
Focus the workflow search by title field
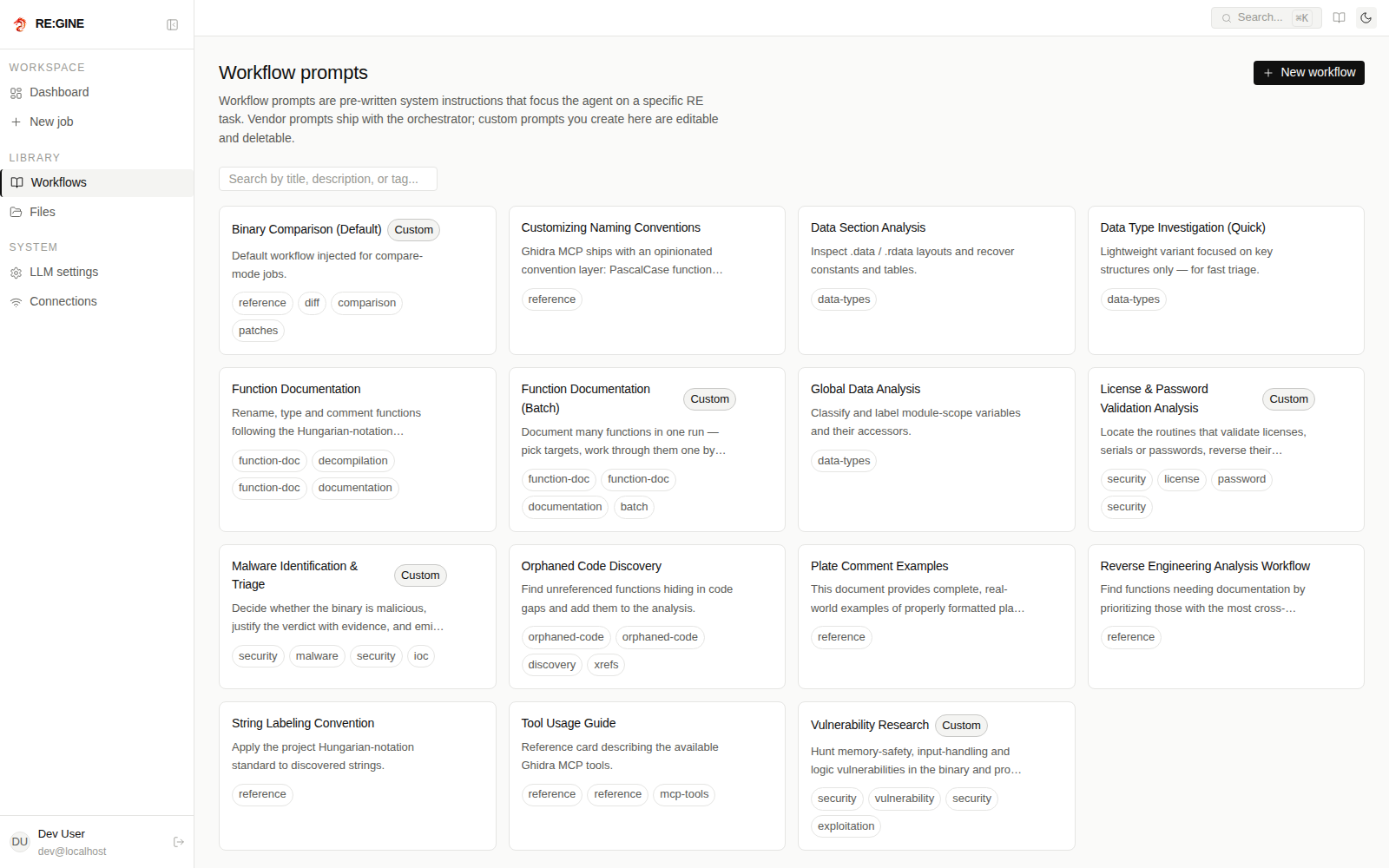[328, 179]
